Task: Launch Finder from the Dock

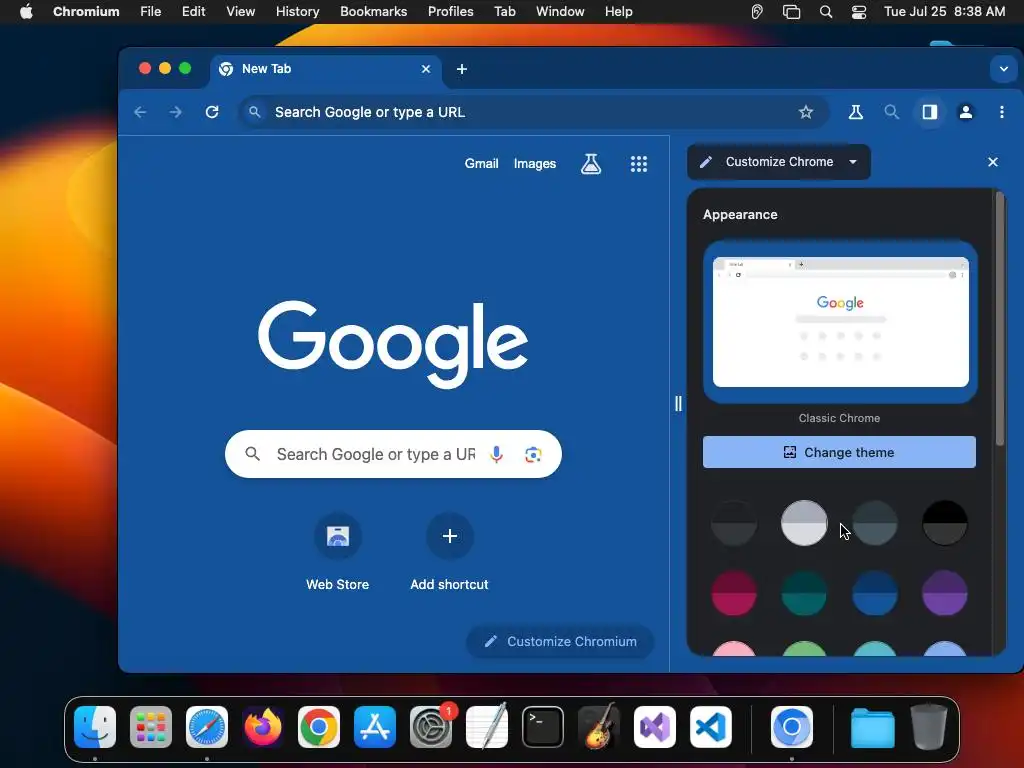Action: pos(95,727)
